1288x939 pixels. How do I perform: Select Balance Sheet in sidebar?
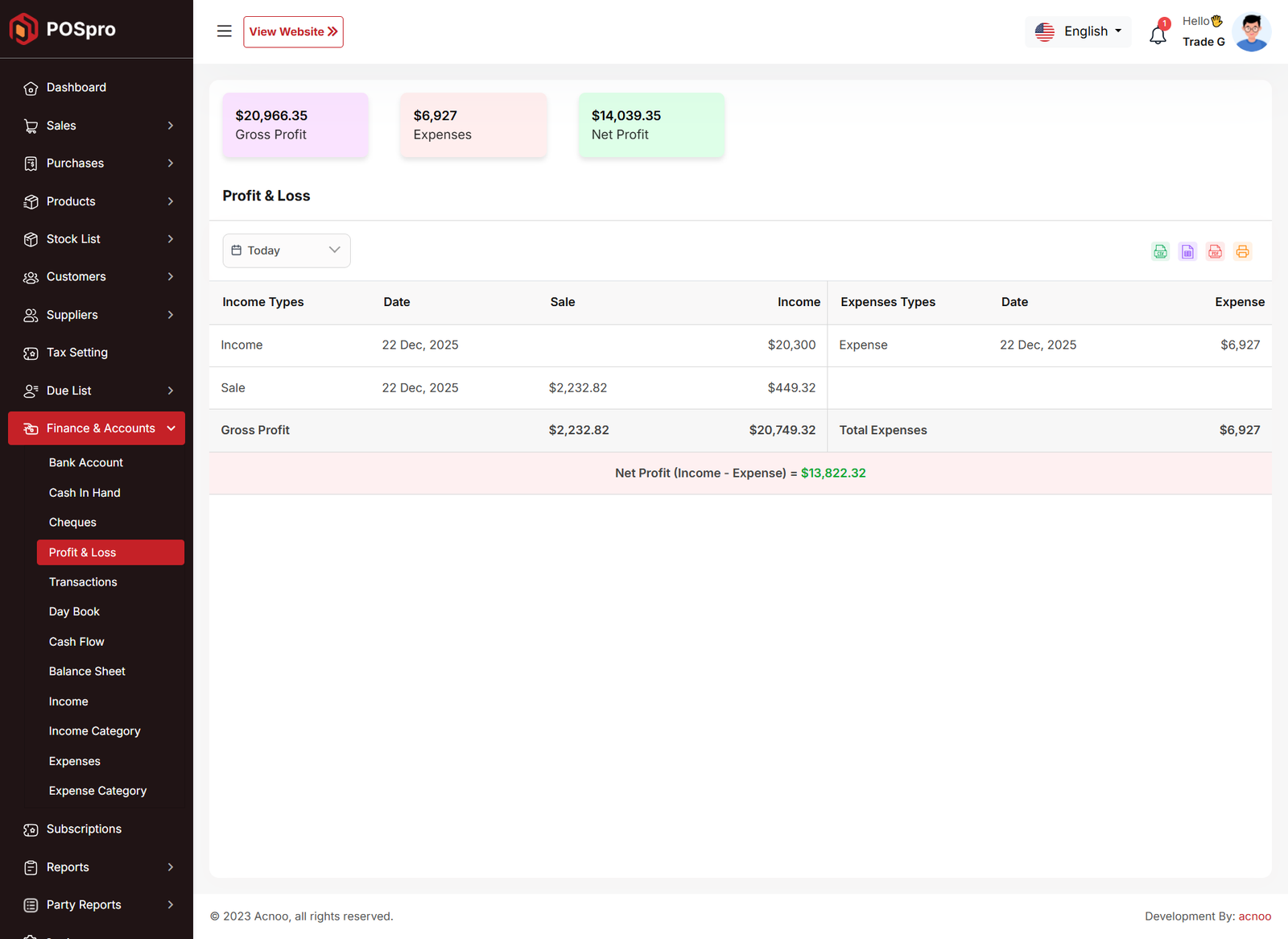click(87, 672)
